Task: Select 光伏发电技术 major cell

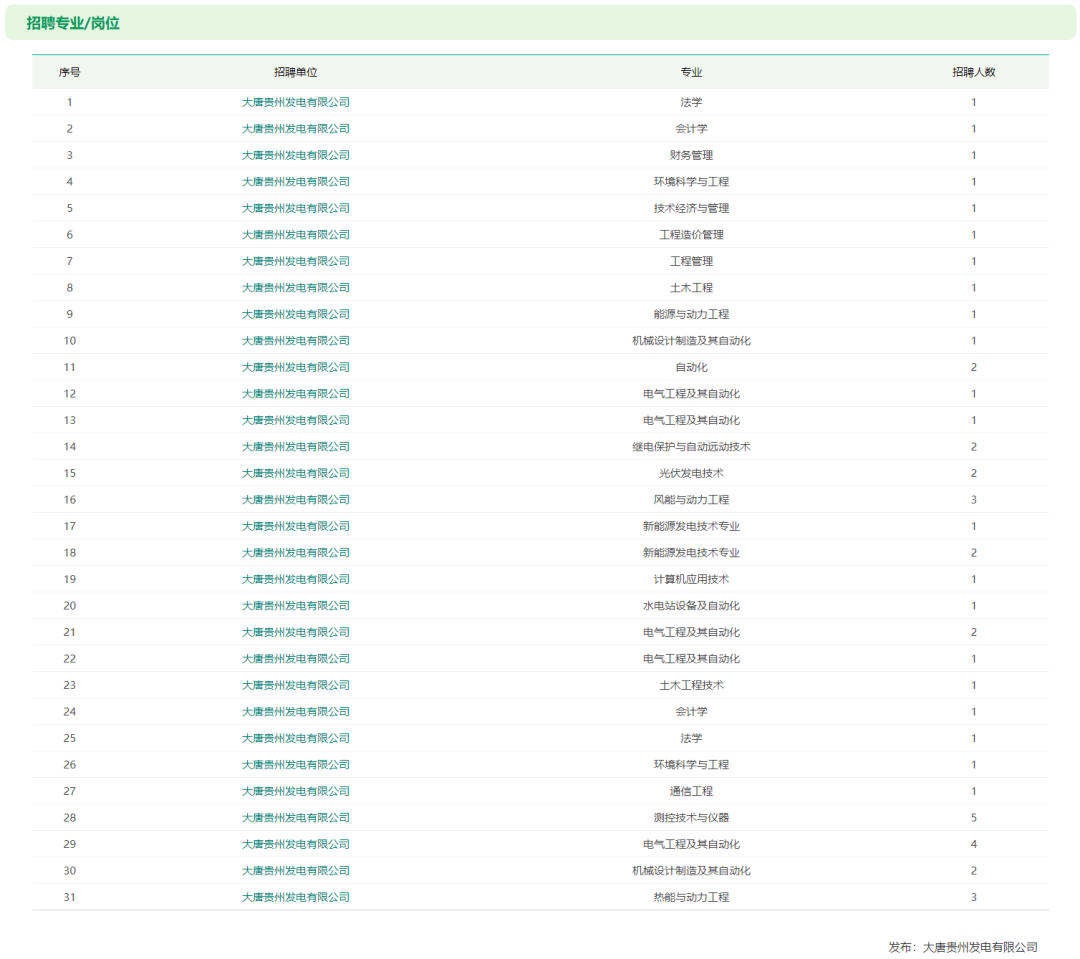Action: (692, 473)
